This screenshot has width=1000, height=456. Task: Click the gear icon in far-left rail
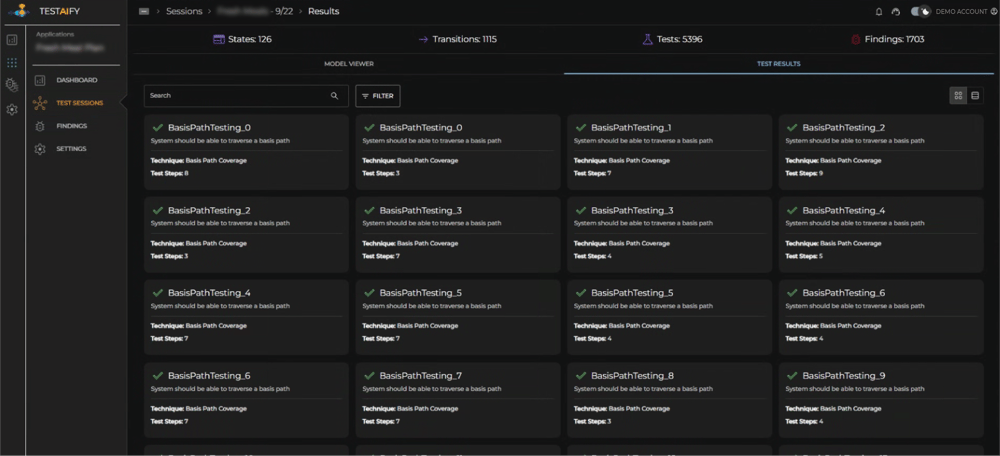click(x=12, y=110)
